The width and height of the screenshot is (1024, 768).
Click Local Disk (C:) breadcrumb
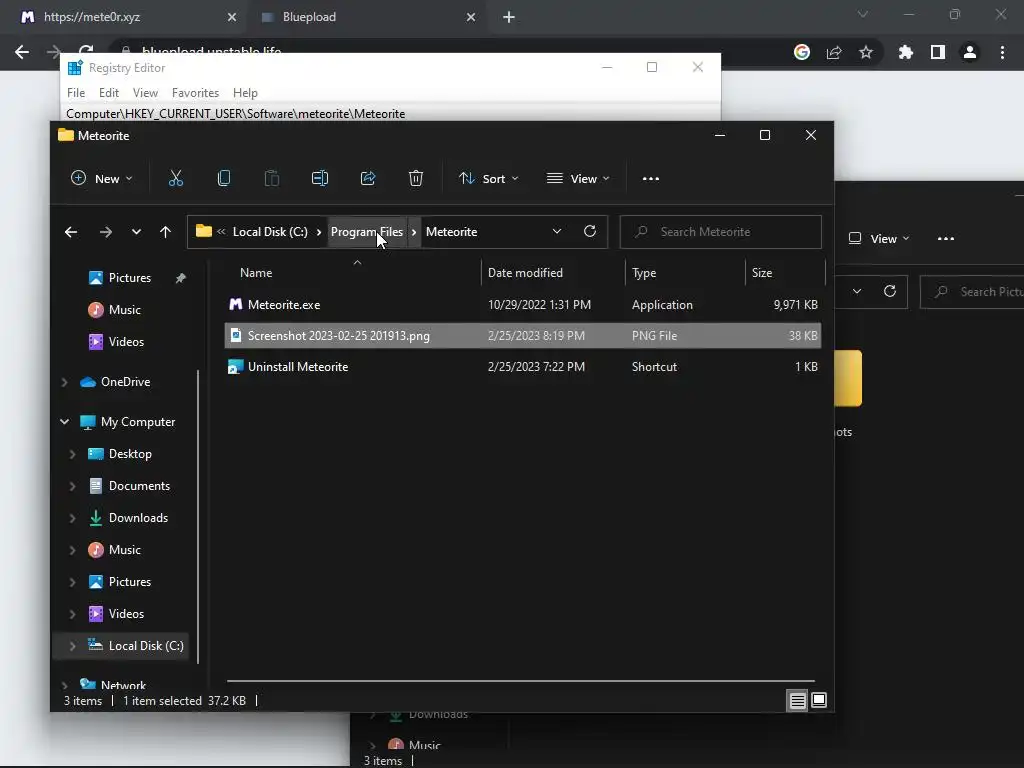click(270, 232)
